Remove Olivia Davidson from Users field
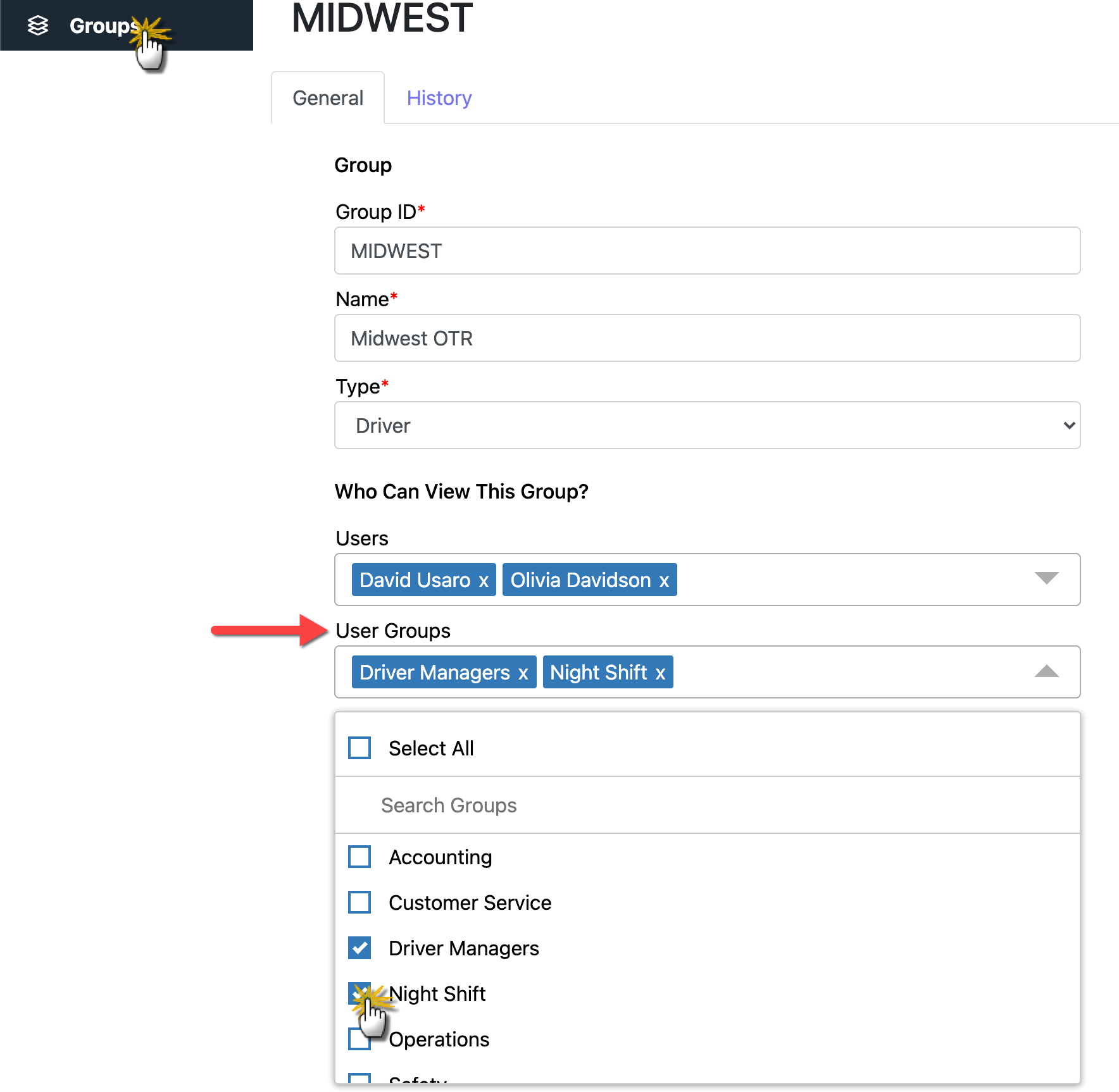Screen dimensions: 1119x1092 point(664,581)
